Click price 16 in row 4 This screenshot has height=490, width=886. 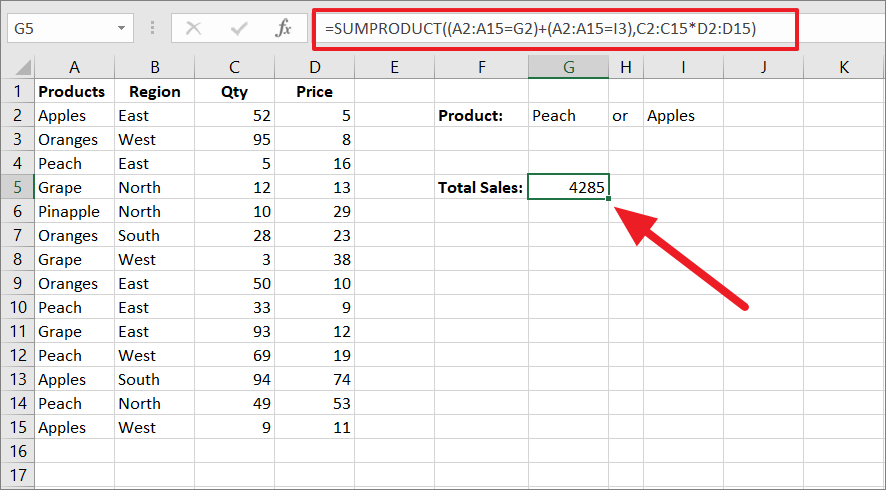coord(315,163)
